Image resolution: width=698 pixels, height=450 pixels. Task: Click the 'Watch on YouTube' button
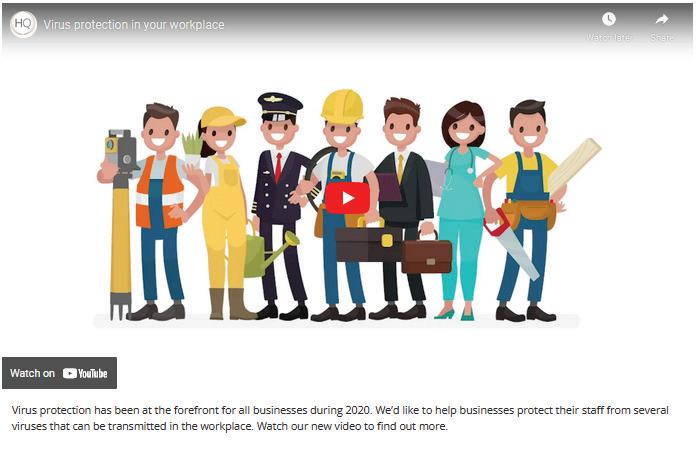click(x=59, y=373)
